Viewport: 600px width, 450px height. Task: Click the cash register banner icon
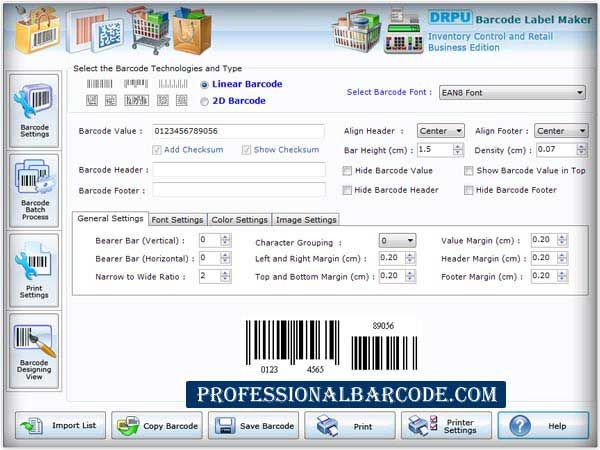click(404, 32)
